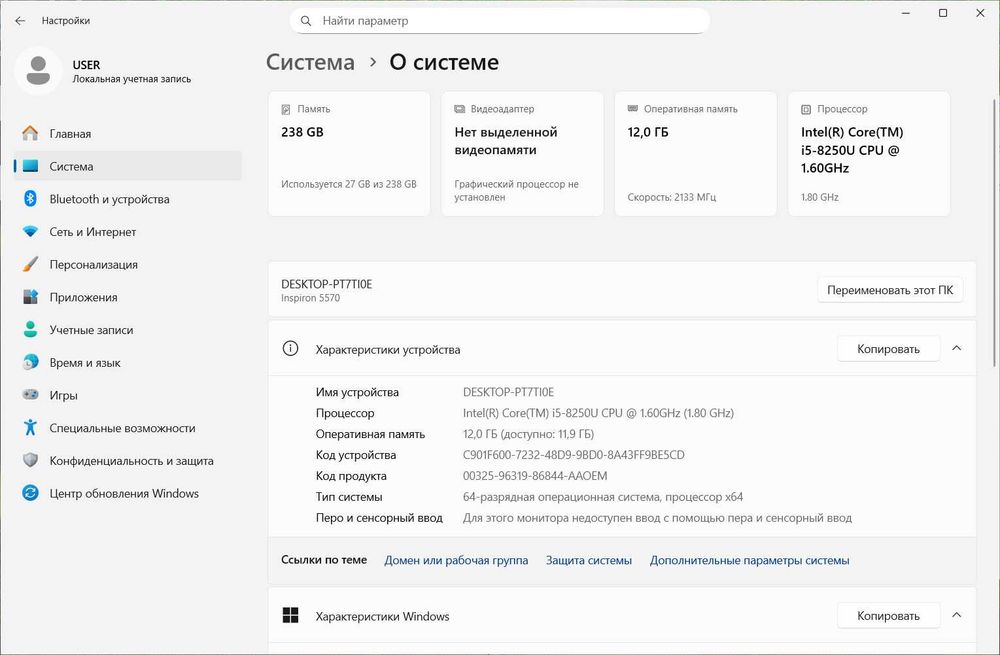Click the Специальные возможности accessibility icon

(30, 427)
